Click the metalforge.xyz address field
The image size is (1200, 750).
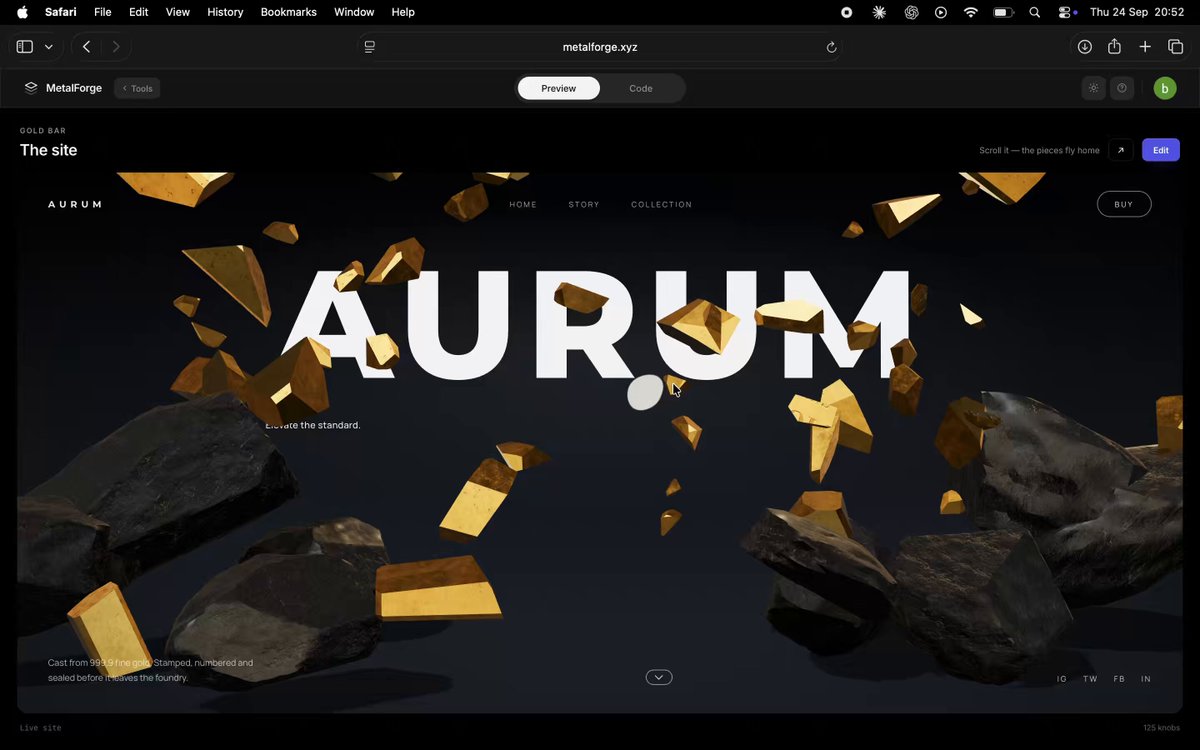[x=600, y=47]
